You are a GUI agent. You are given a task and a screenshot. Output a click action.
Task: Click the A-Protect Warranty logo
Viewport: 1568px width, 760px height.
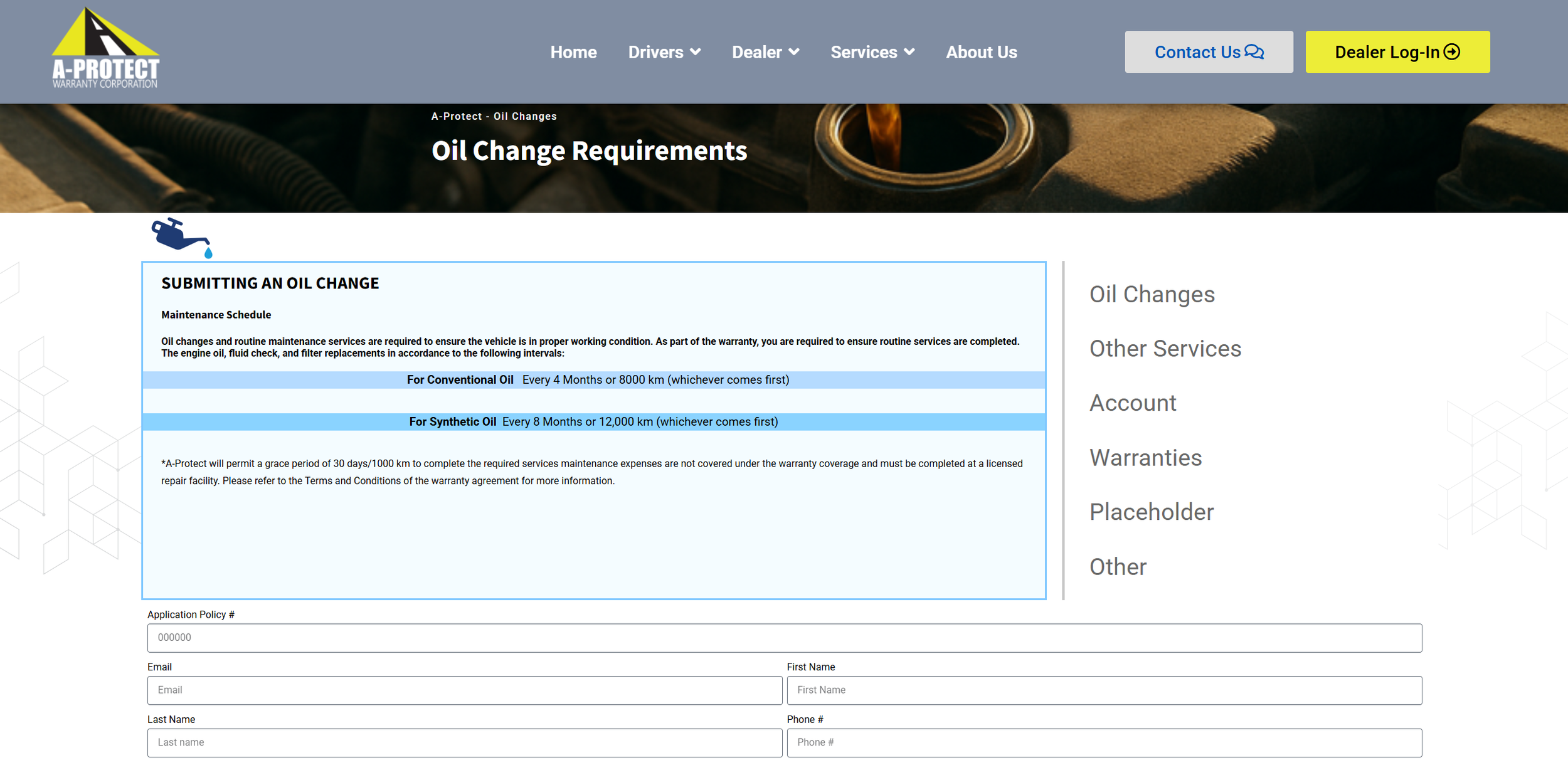coord(105,48)
